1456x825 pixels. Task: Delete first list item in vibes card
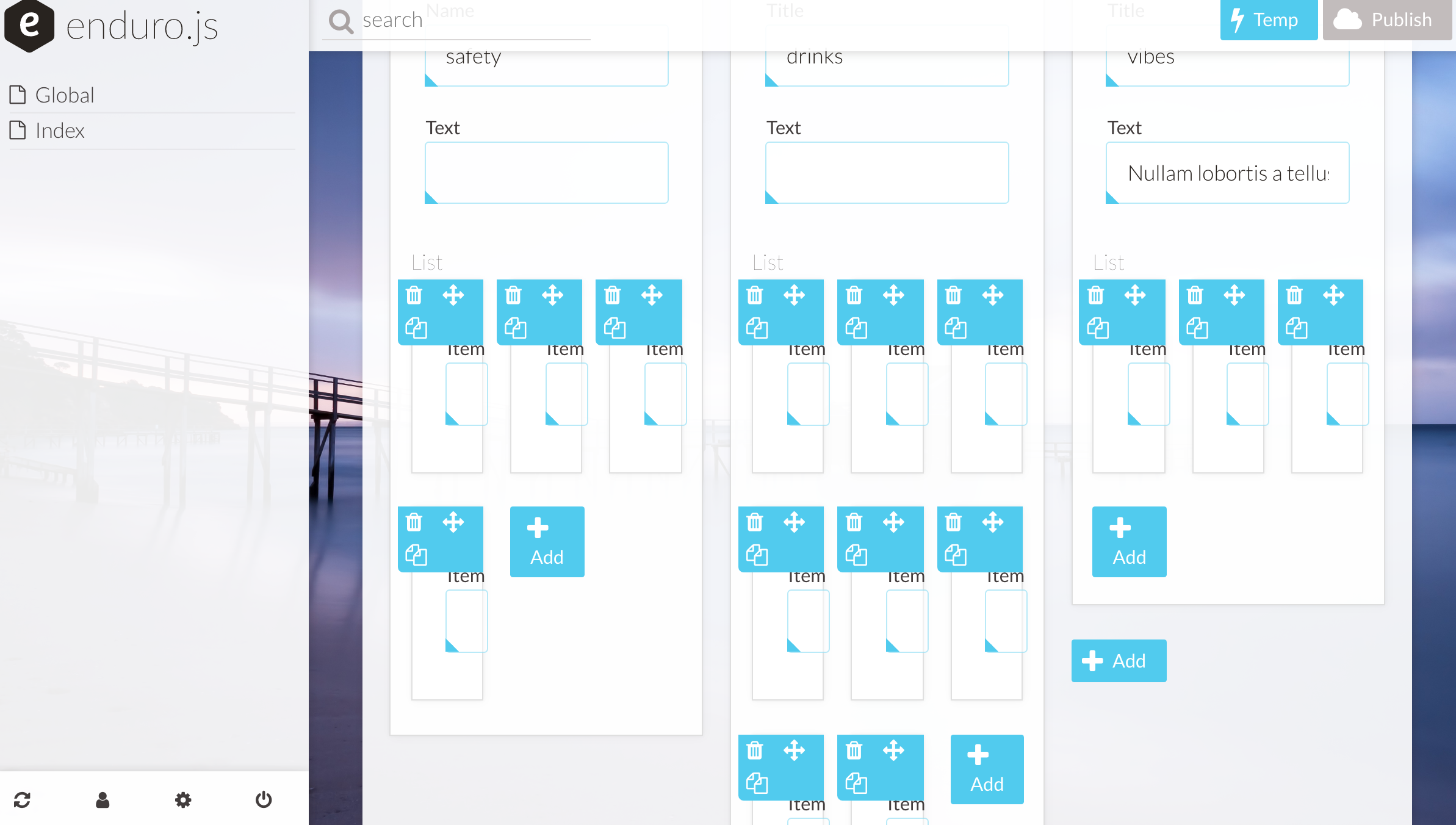pos(1096,295)
